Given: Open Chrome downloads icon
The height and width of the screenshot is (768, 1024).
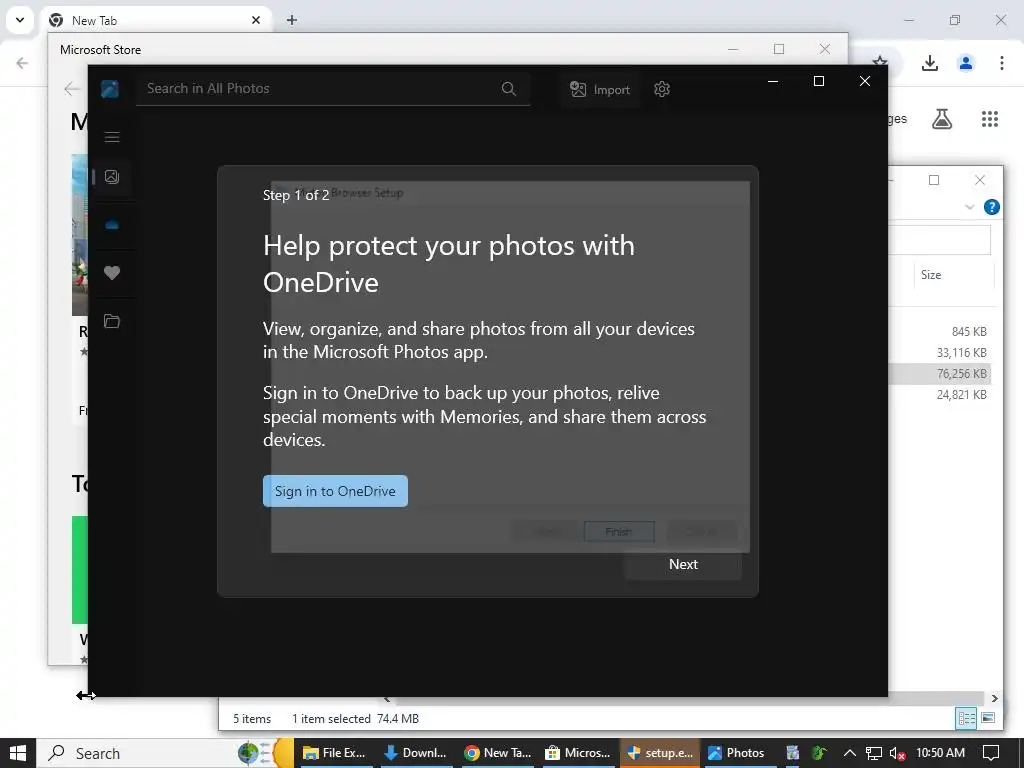Looking at the screenshot, I should coord(929,63).
